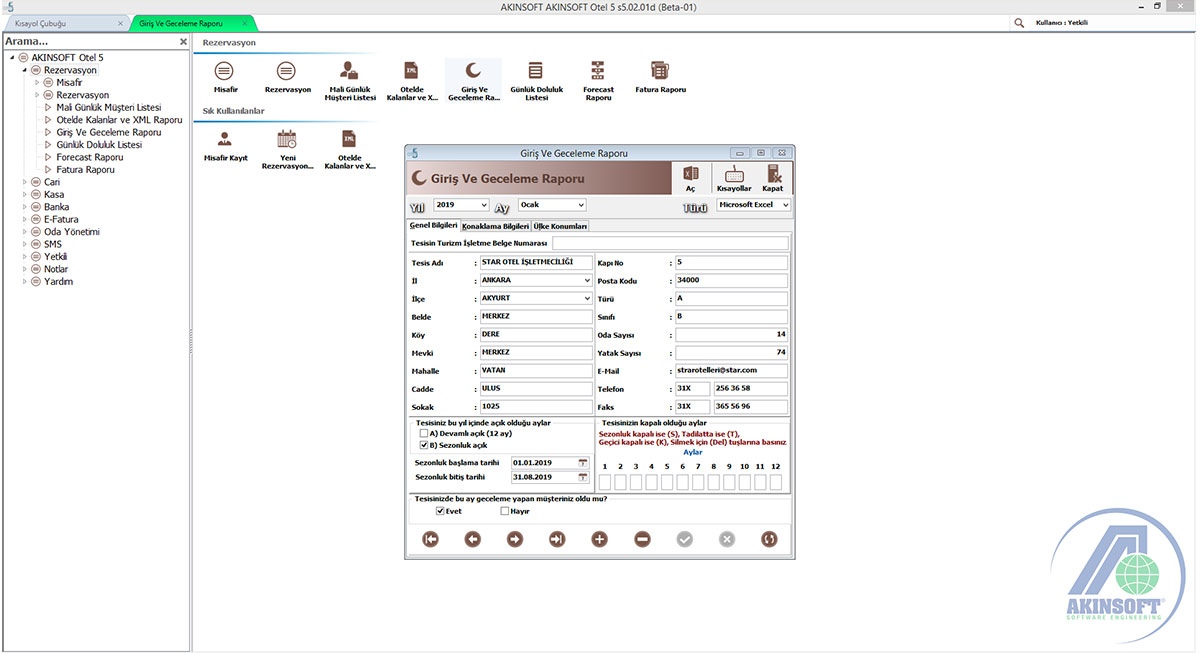Viewport: 1200px width, 653px height.
Task: Click the Kapat button in dialog
Action: tap(773, 176)
